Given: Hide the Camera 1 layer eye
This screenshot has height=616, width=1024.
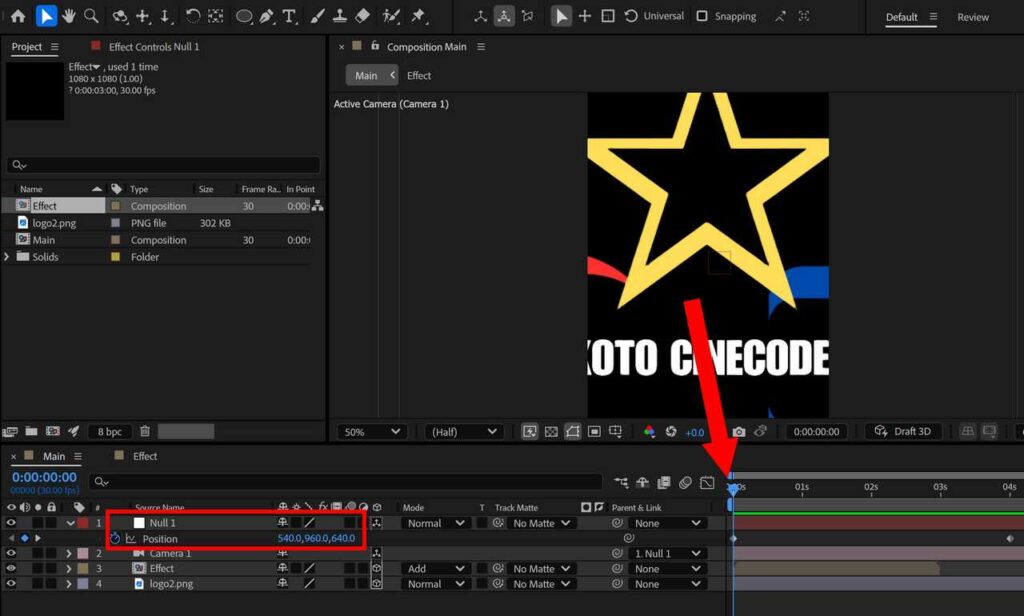Looking at the screenshot, I should 11,553.
